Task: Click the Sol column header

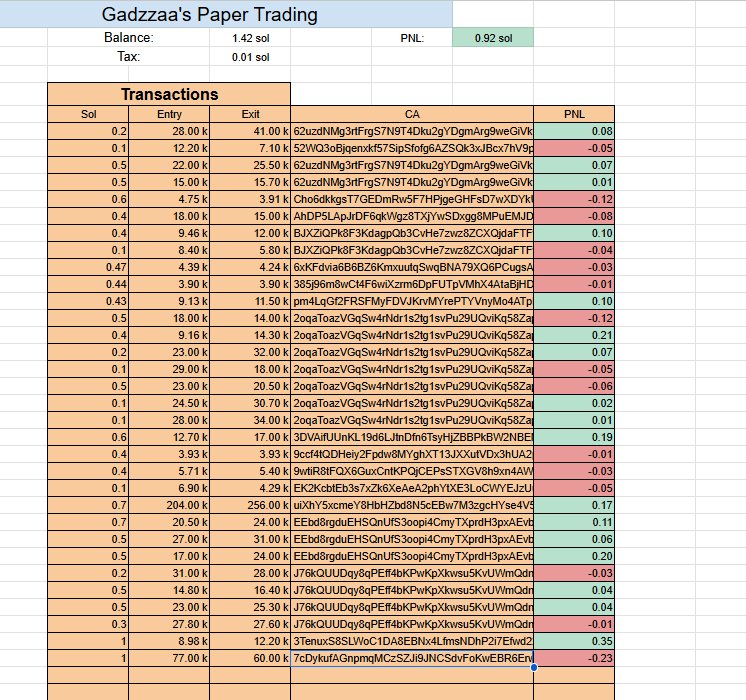Action: coord(88,114)
